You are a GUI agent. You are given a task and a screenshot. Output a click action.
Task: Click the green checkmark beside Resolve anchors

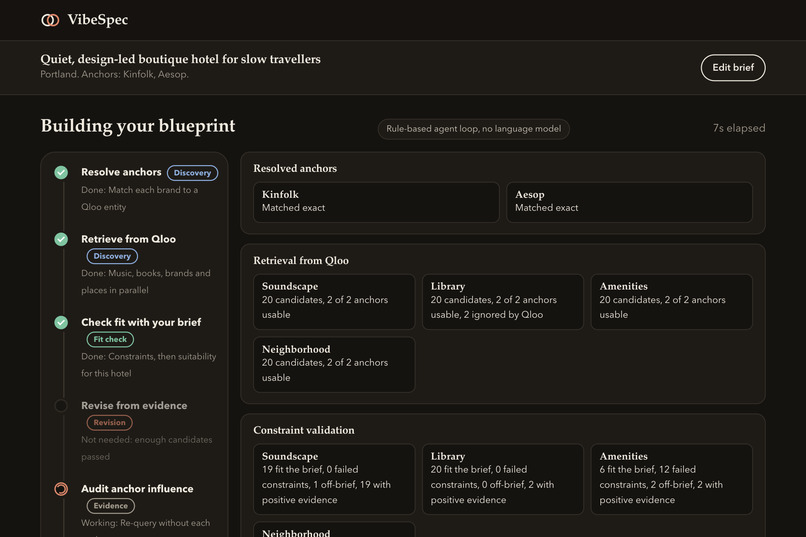[61, 172]
